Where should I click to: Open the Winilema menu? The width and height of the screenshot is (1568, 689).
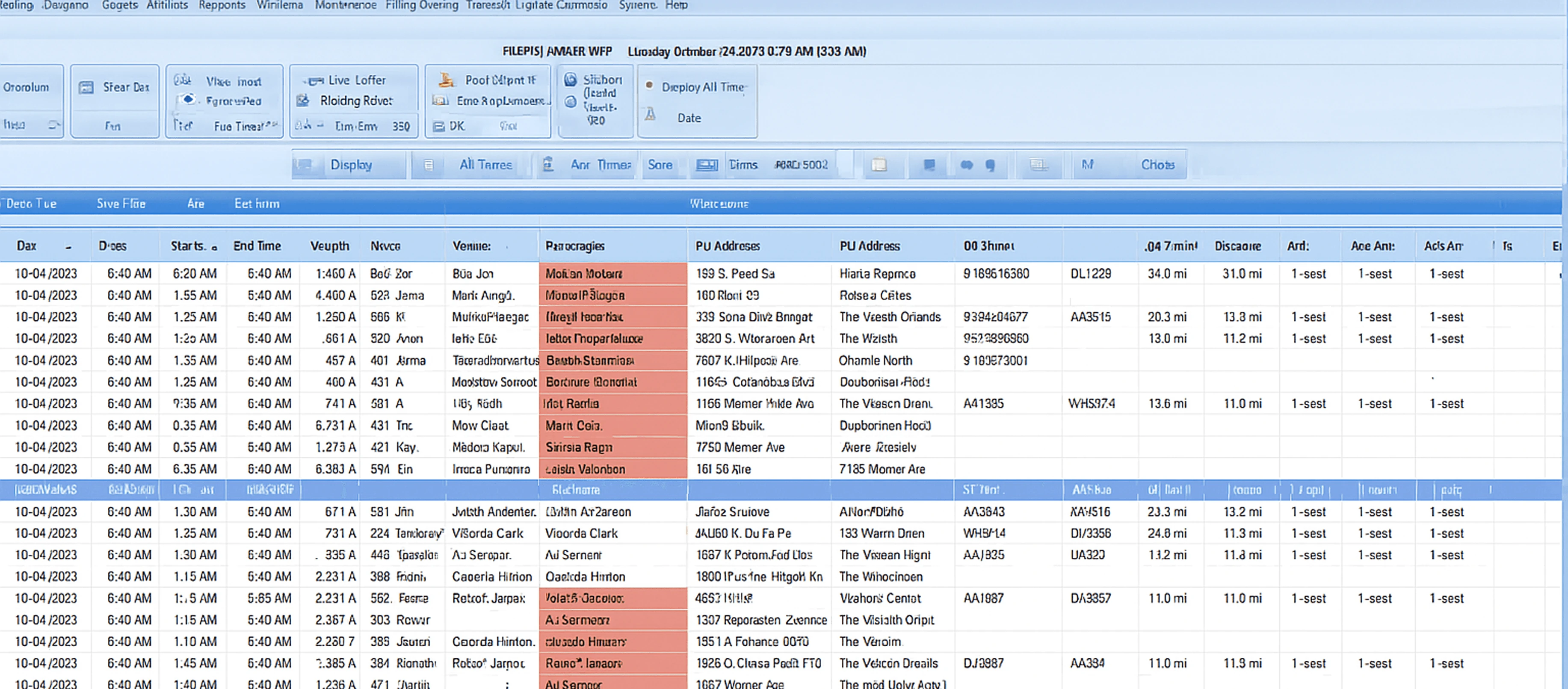pos(279,6)
